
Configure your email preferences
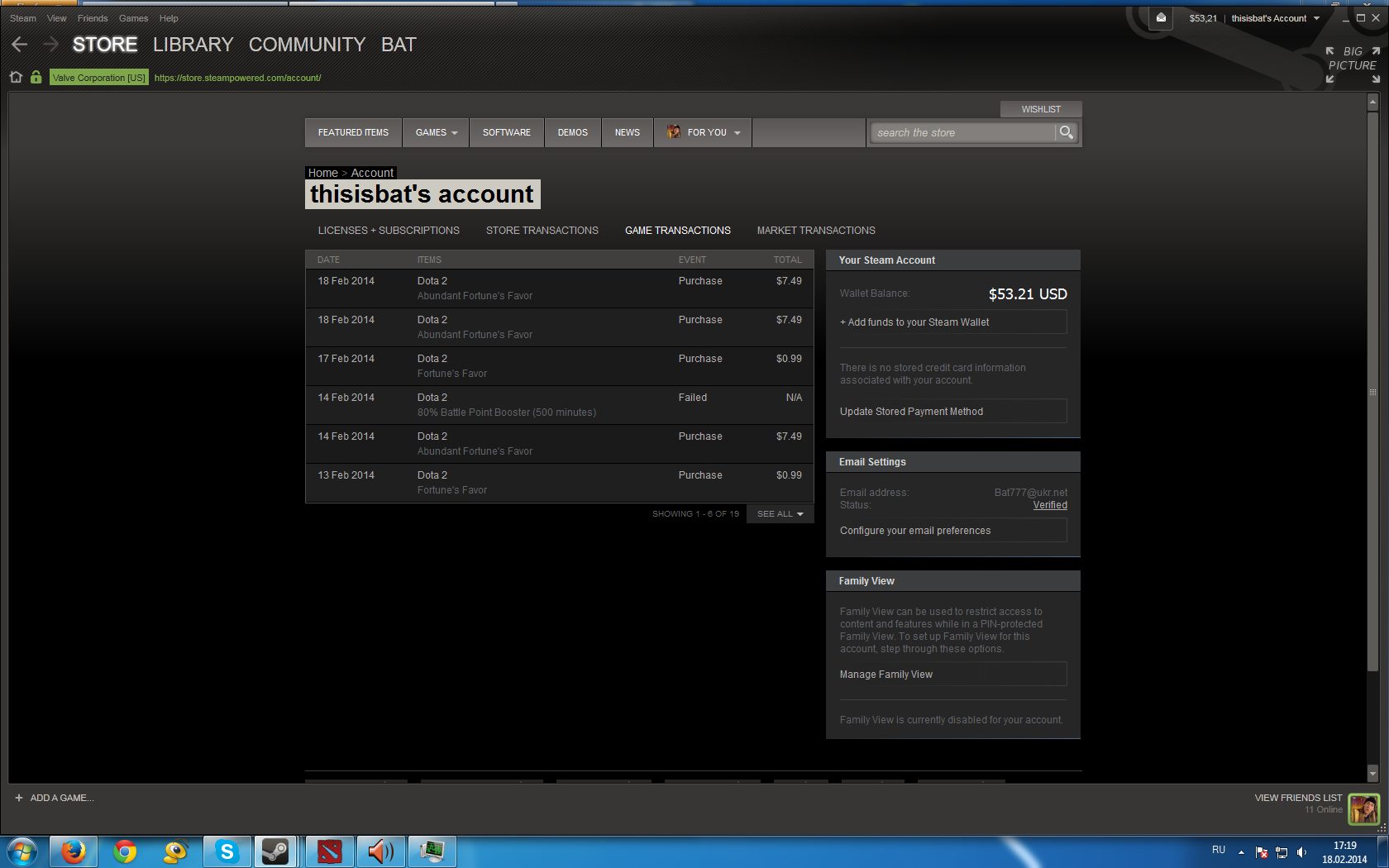pos(953,531)
